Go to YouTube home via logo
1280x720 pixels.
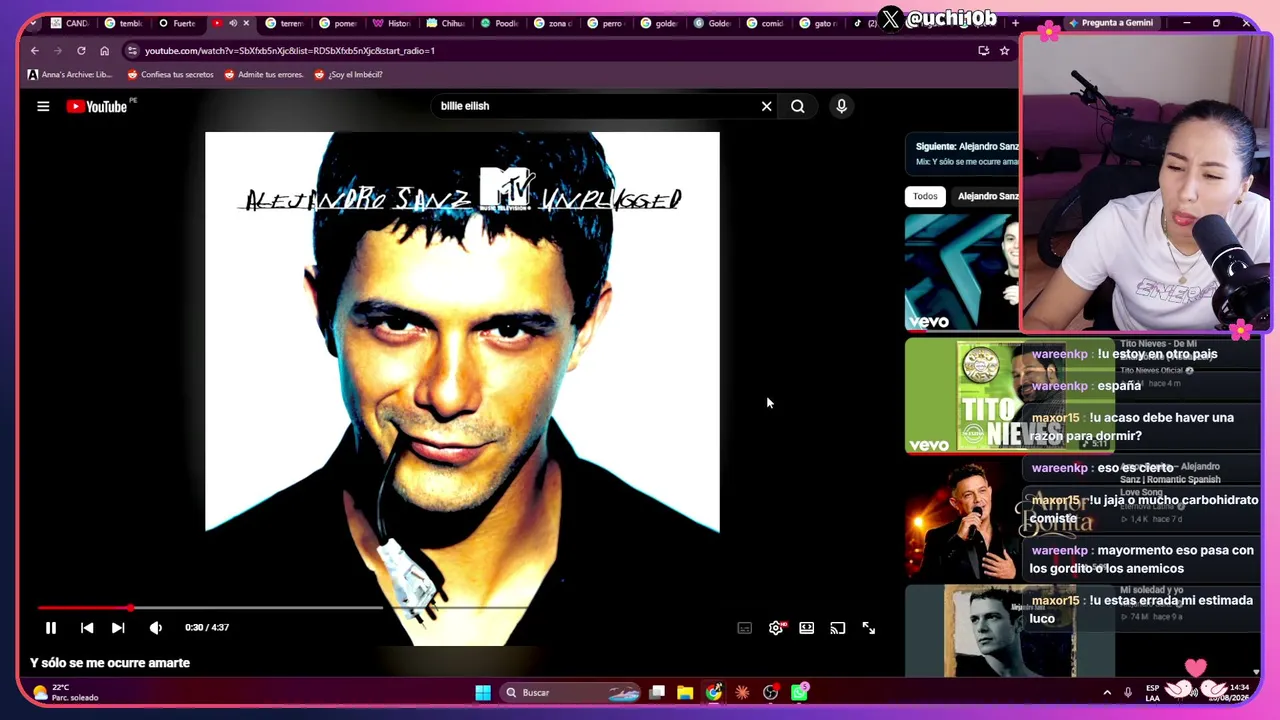click(98, 106)
